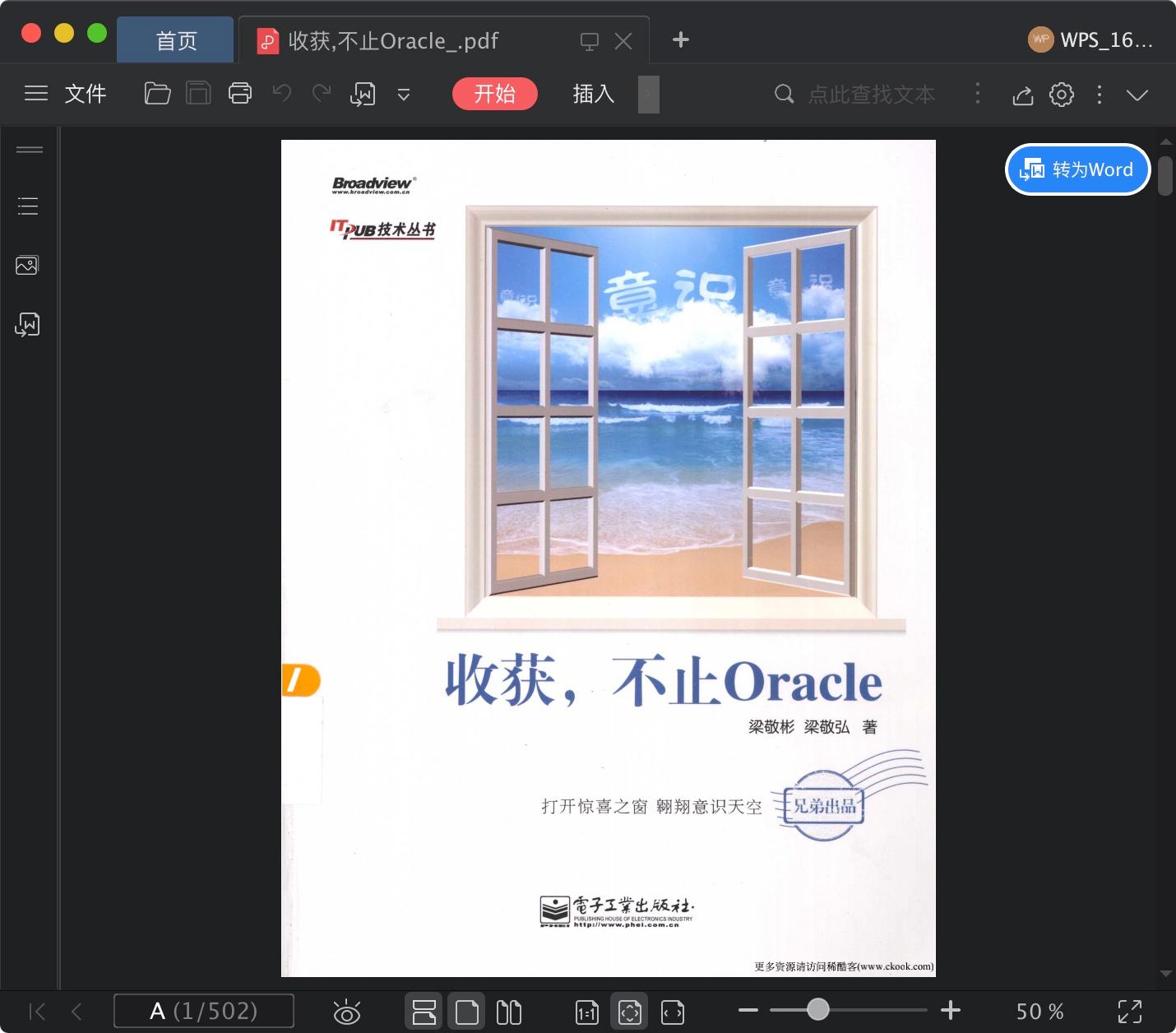Screen dimensions: 1176x1033
Task: Open the hamburger file menu icon
Action: tap(36, 94)
